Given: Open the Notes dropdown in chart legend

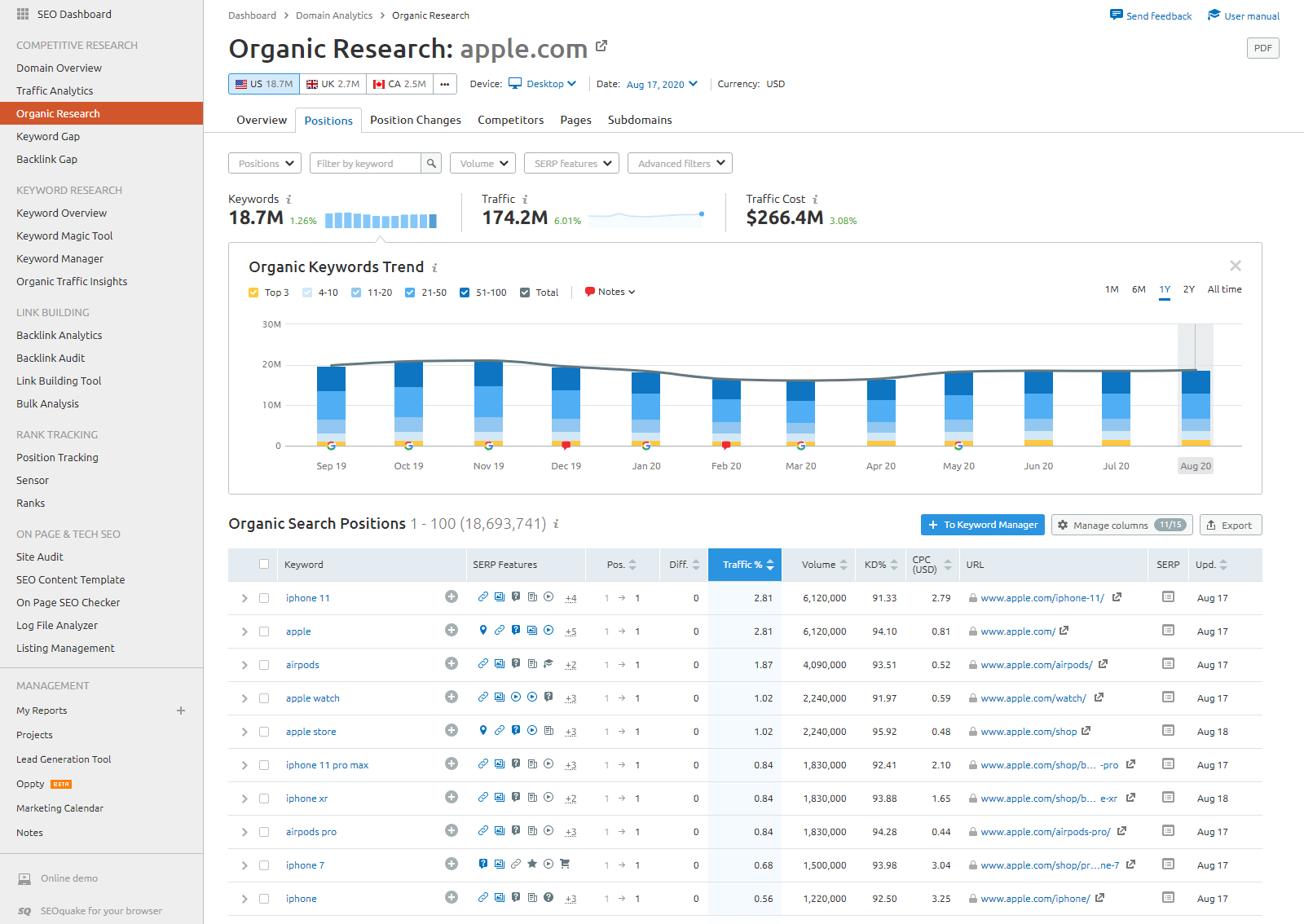Looking at the screenshot, I should click(x=610, y=292).
